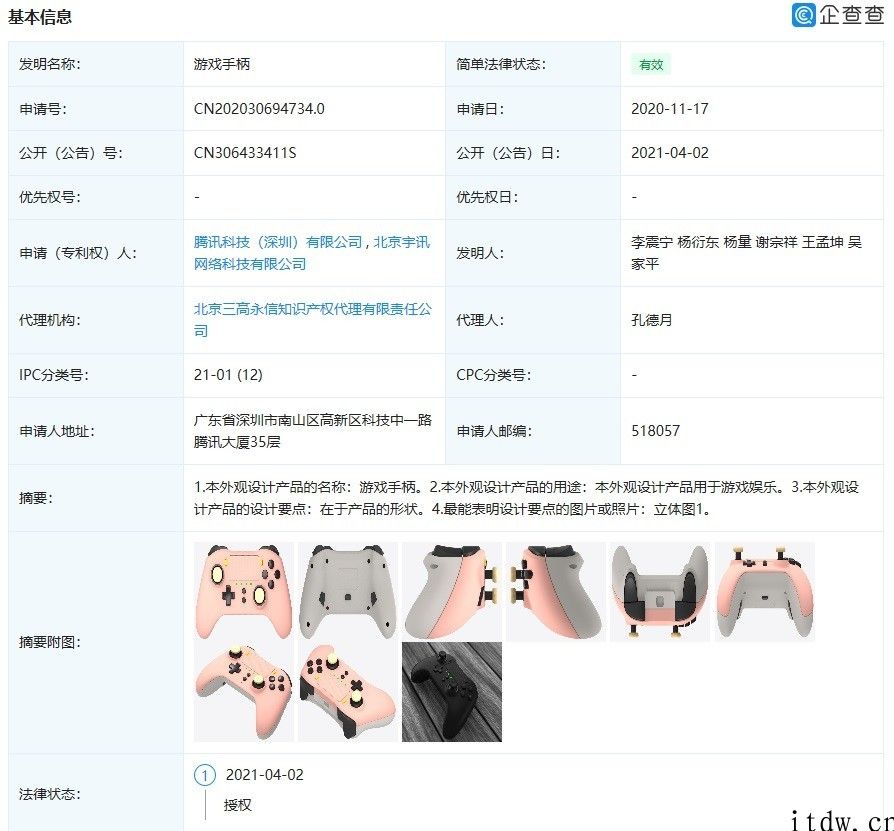Select postal code 518057

tap(655, 431)
